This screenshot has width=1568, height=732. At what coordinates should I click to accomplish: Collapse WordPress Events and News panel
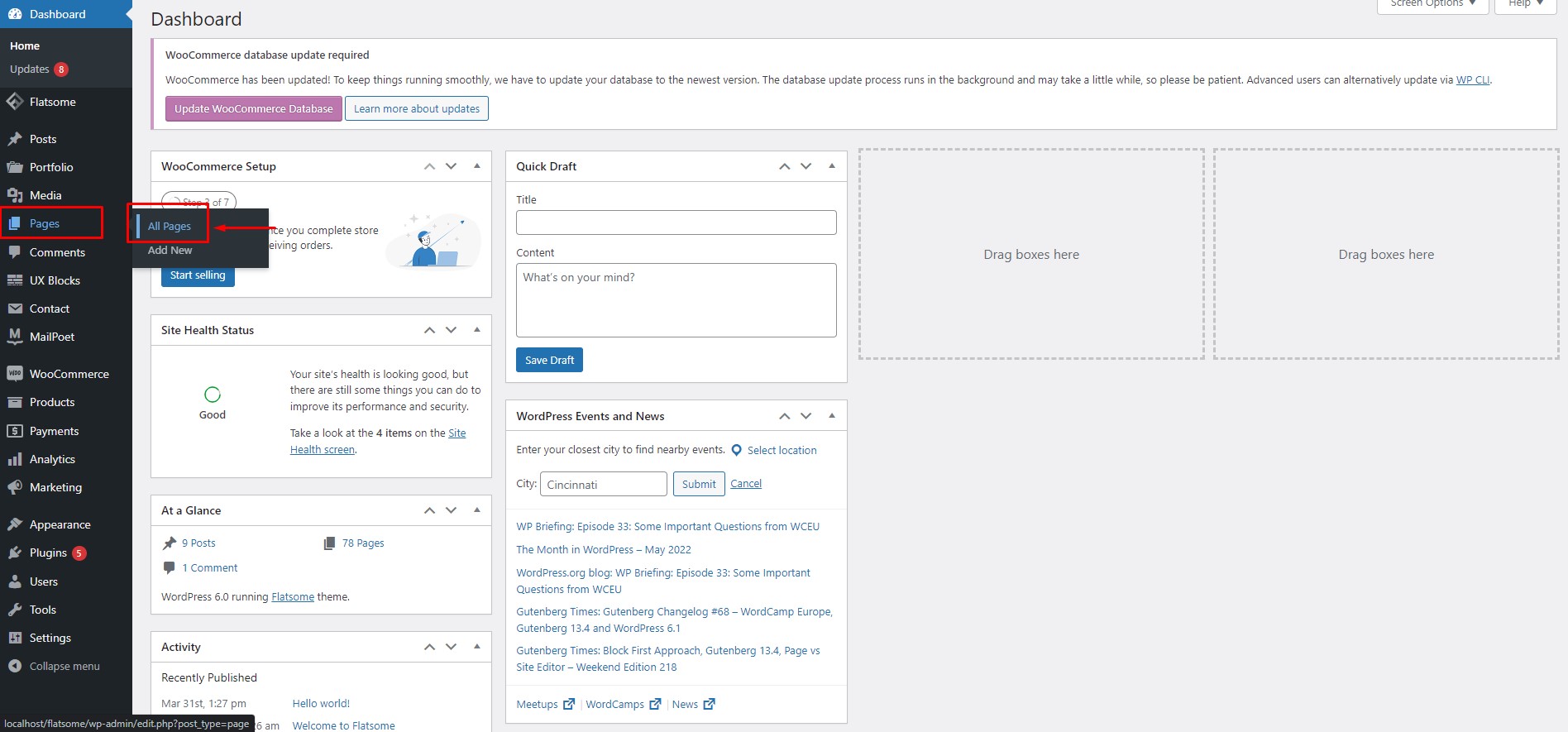tap(832, 416)
